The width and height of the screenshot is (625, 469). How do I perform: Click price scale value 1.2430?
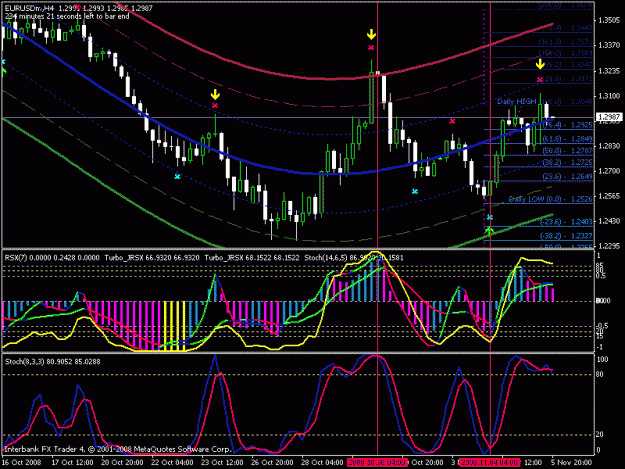tap(609, 221)
